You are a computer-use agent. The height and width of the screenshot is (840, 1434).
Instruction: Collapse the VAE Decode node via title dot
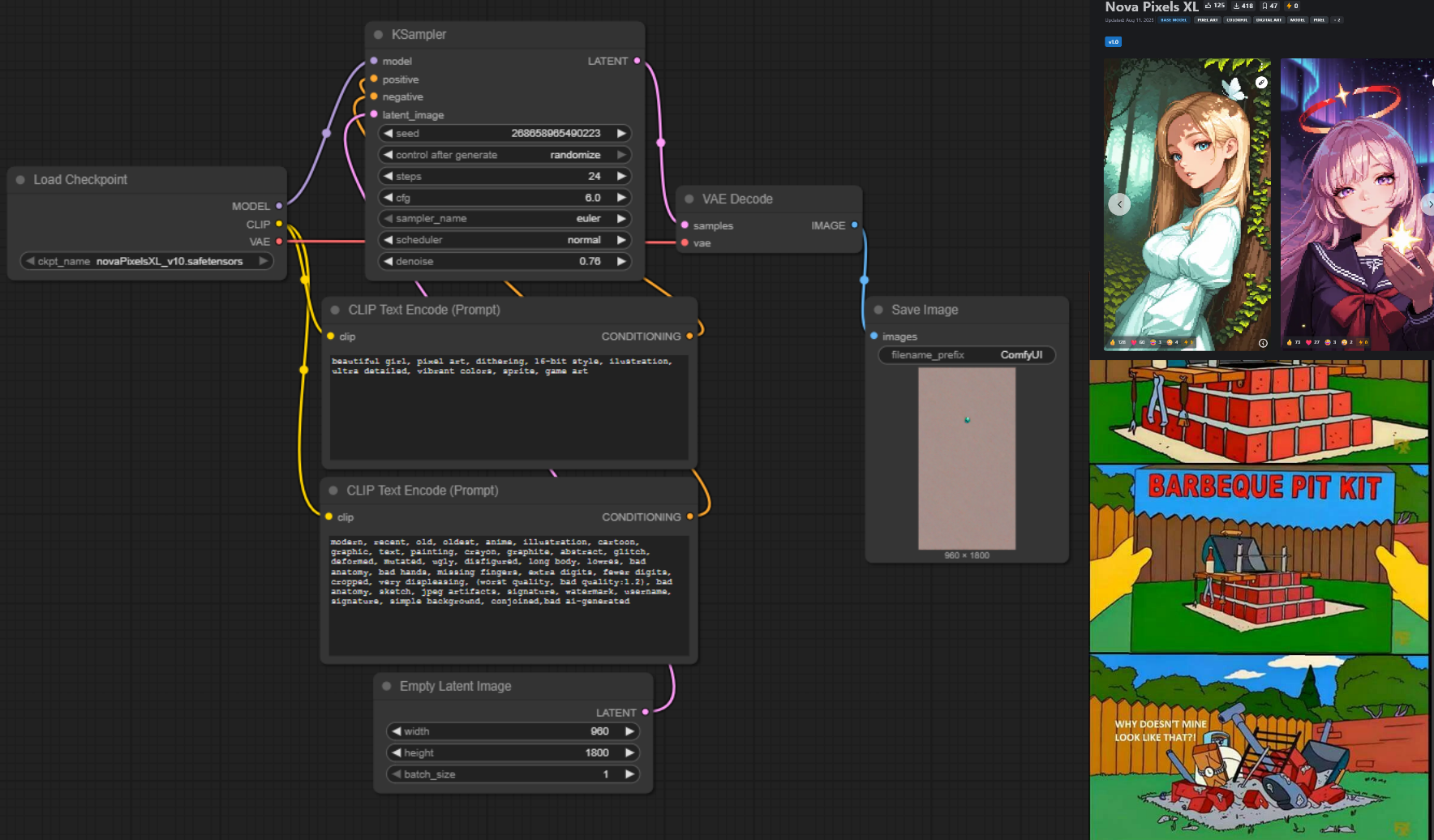(689, 199)
